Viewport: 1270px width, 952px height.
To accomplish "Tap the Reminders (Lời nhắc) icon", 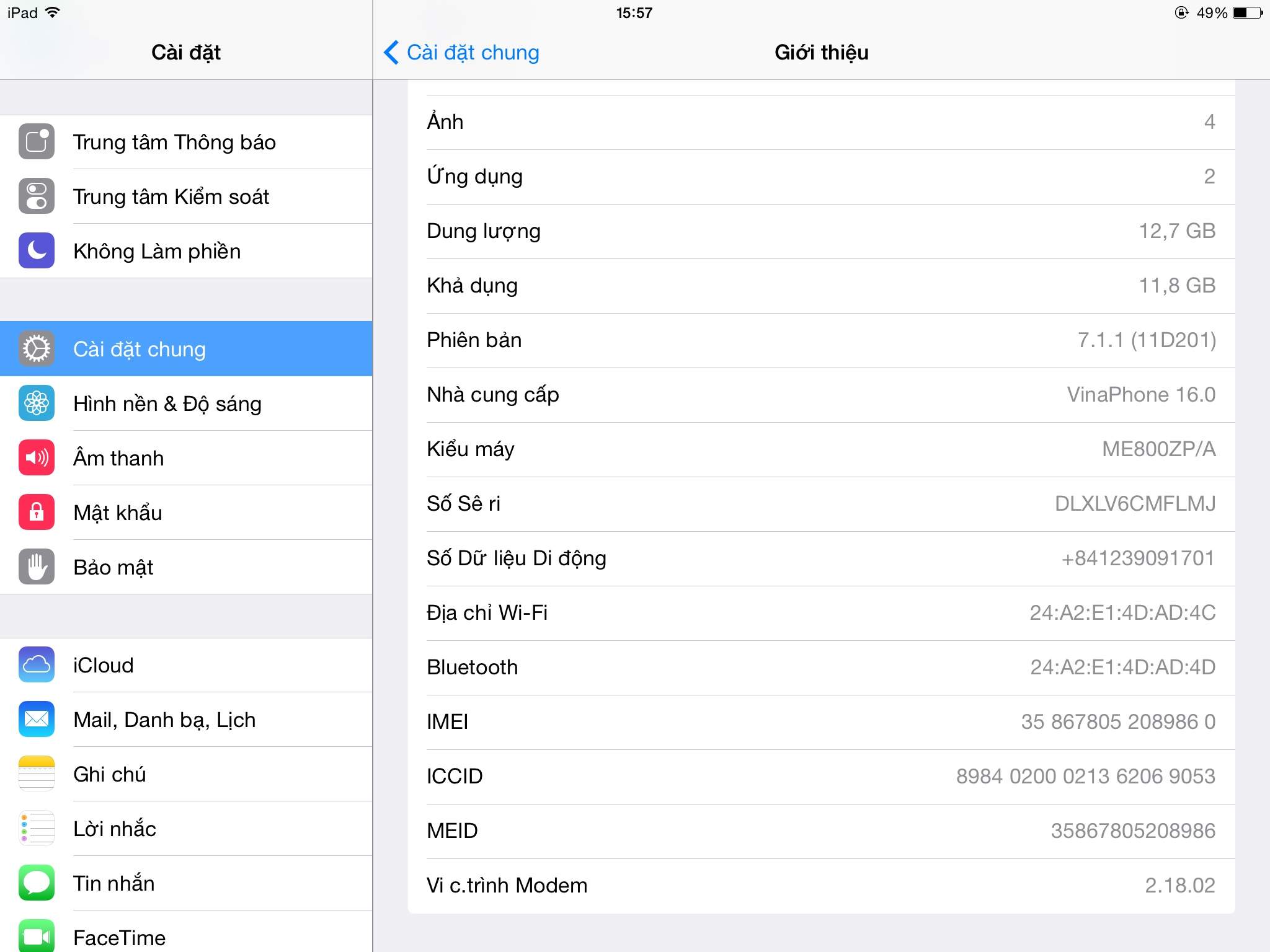I will [37, 829].
